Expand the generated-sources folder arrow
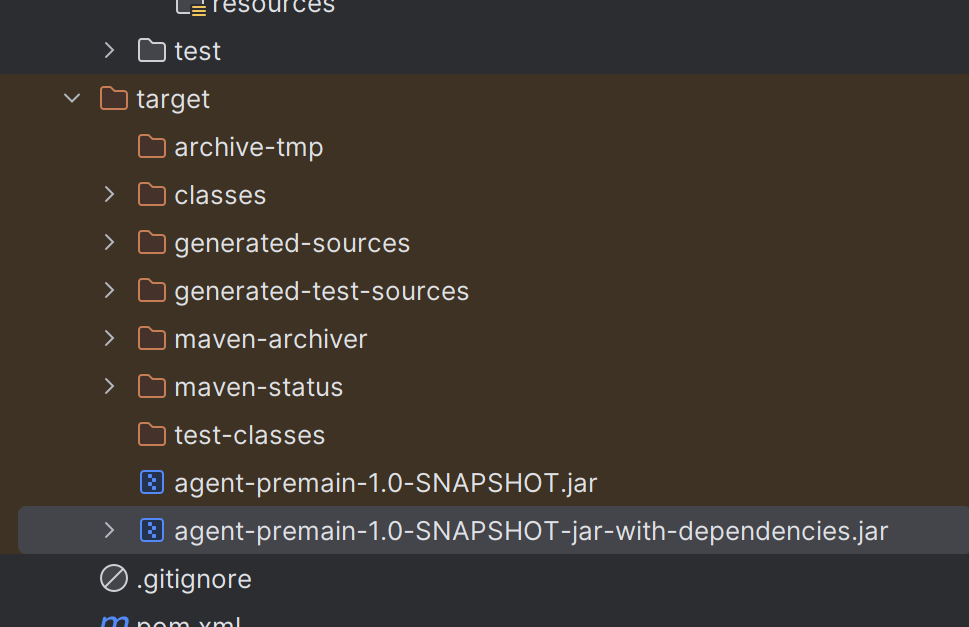 tap(110, 243)
